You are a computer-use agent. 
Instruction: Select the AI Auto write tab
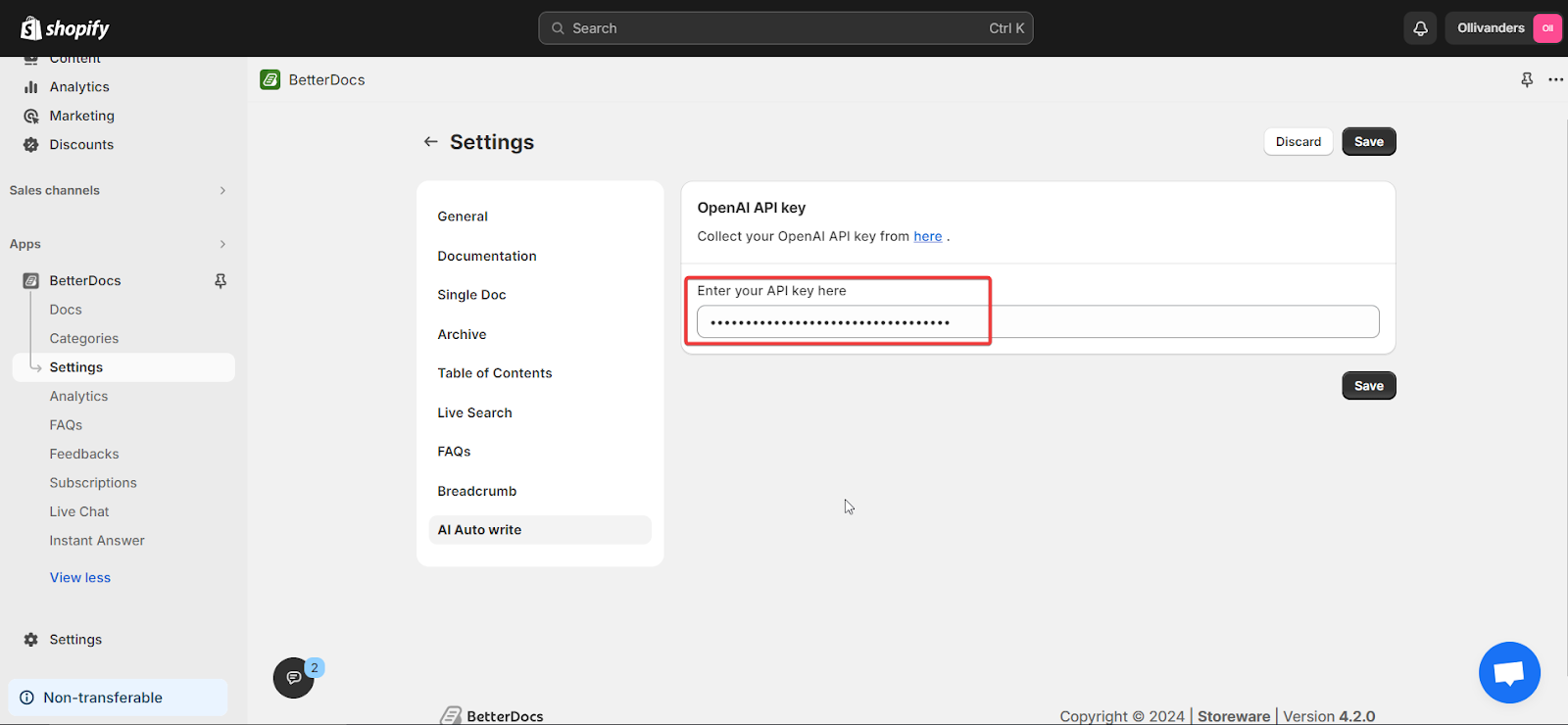pos(540,530)
